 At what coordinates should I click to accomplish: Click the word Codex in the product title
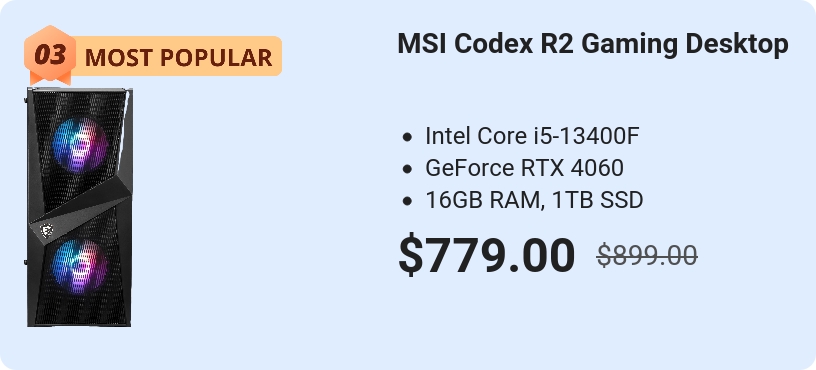[x=496, y=44]
